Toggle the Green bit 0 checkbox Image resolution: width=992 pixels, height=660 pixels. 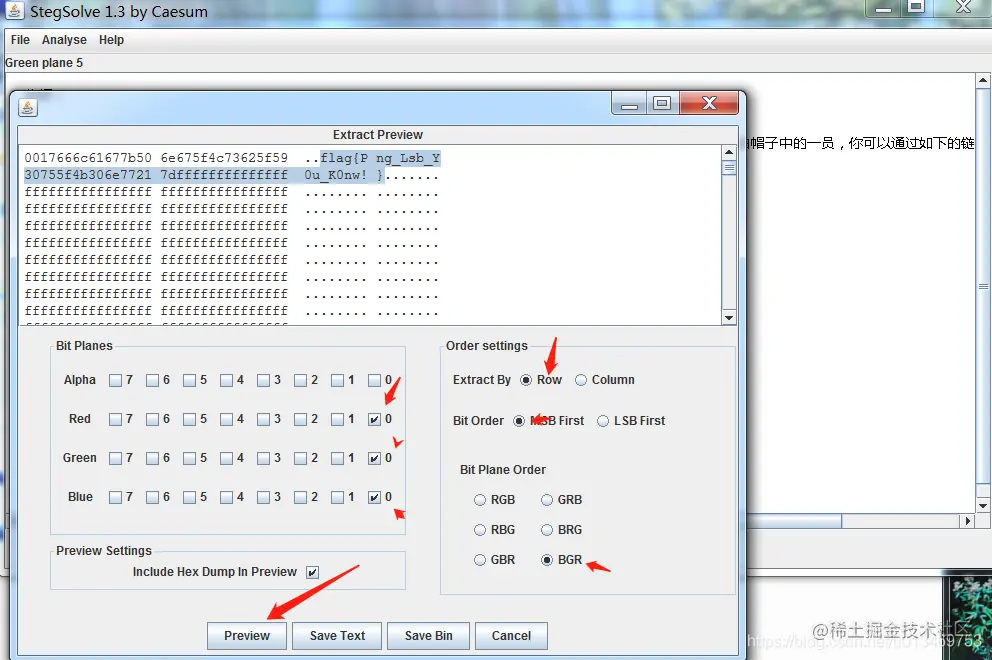(375, 458)
